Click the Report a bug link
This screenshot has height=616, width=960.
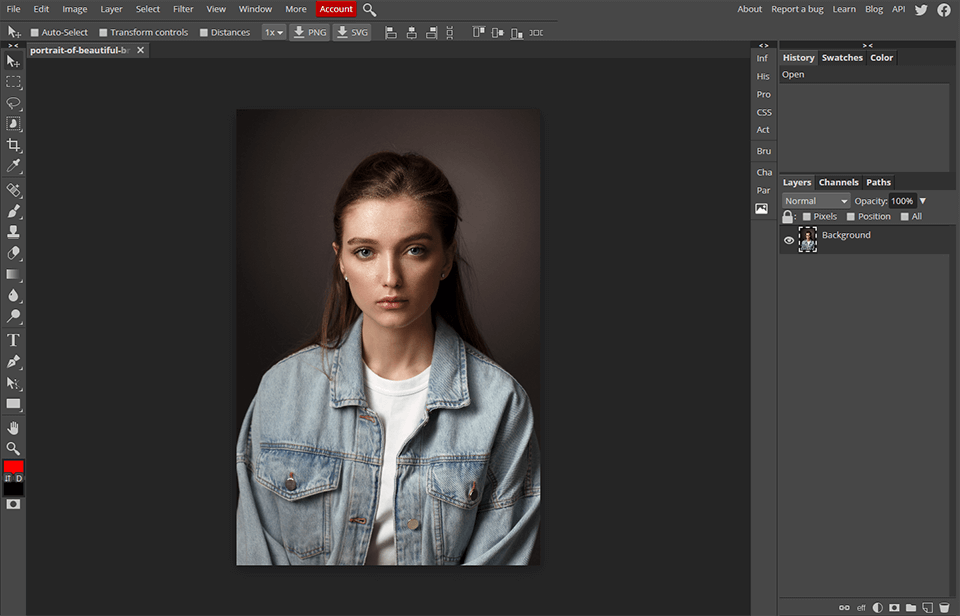[x=797, y=9]
